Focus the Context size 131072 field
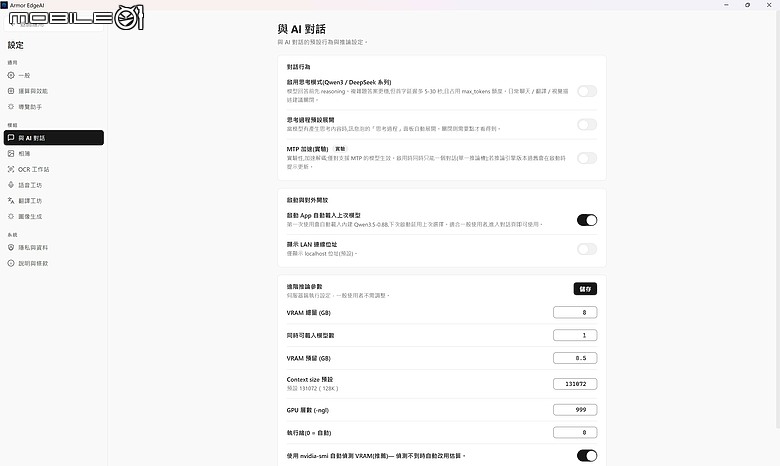 [x=575, y=384]
